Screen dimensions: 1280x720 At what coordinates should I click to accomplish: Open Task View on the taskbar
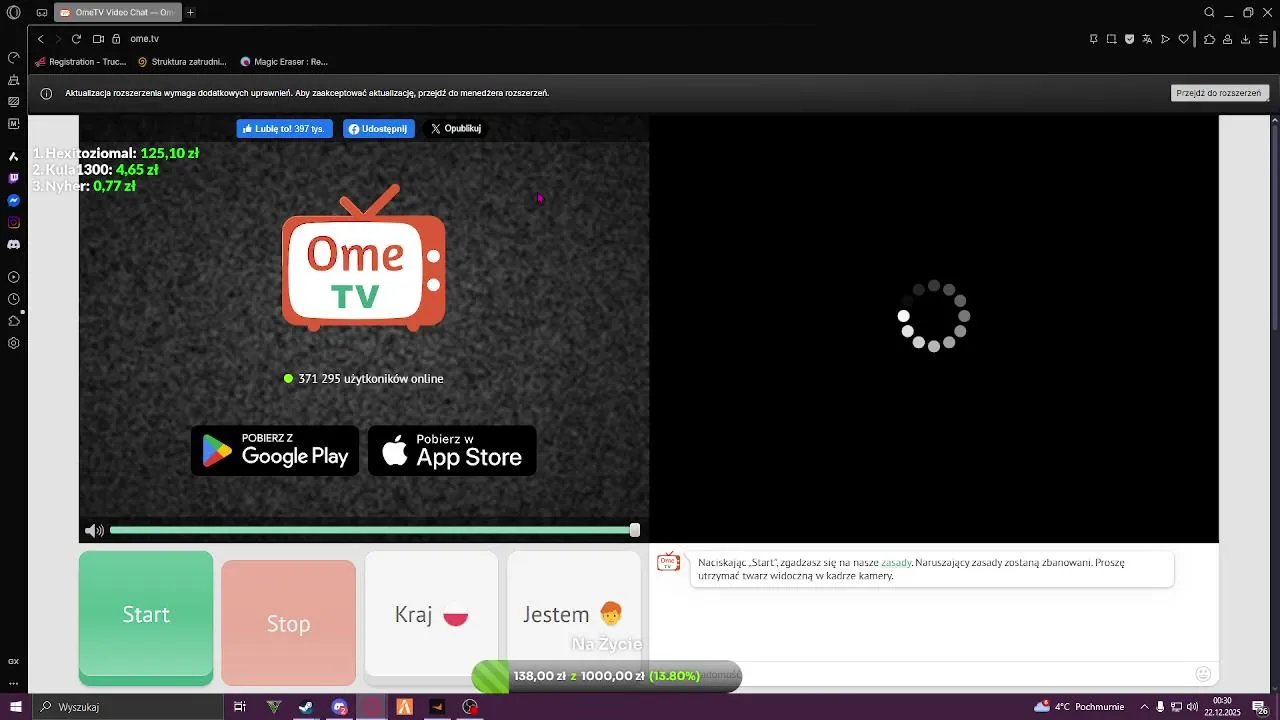240,707
